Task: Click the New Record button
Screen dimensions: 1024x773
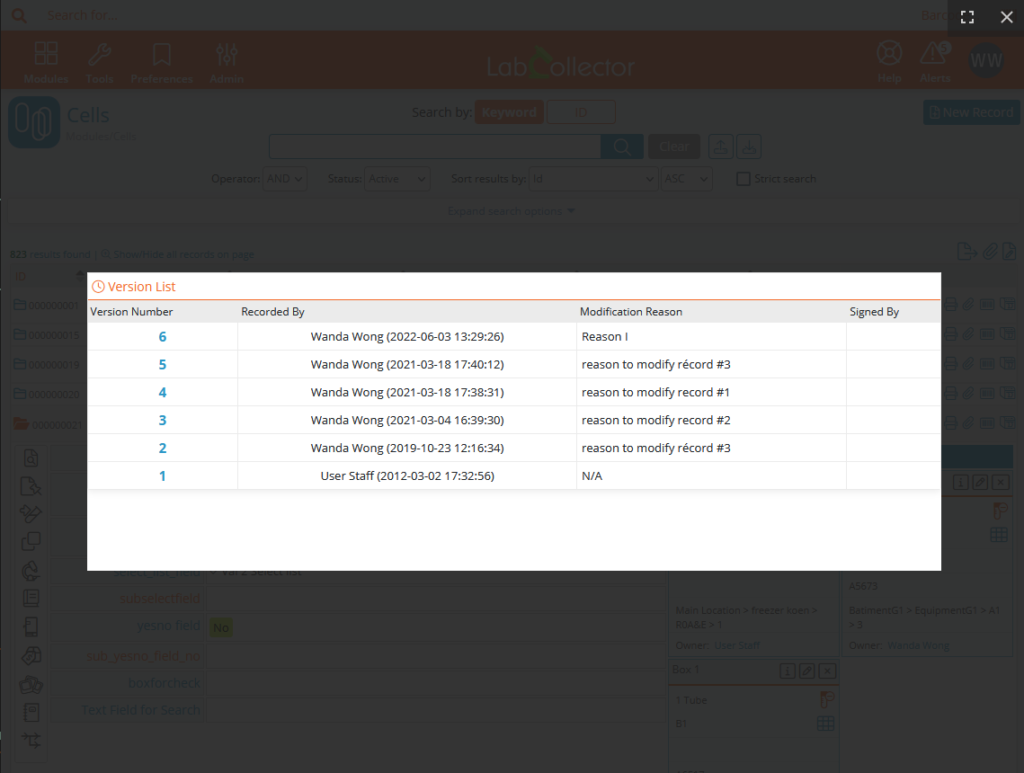Action: (971, 112)
